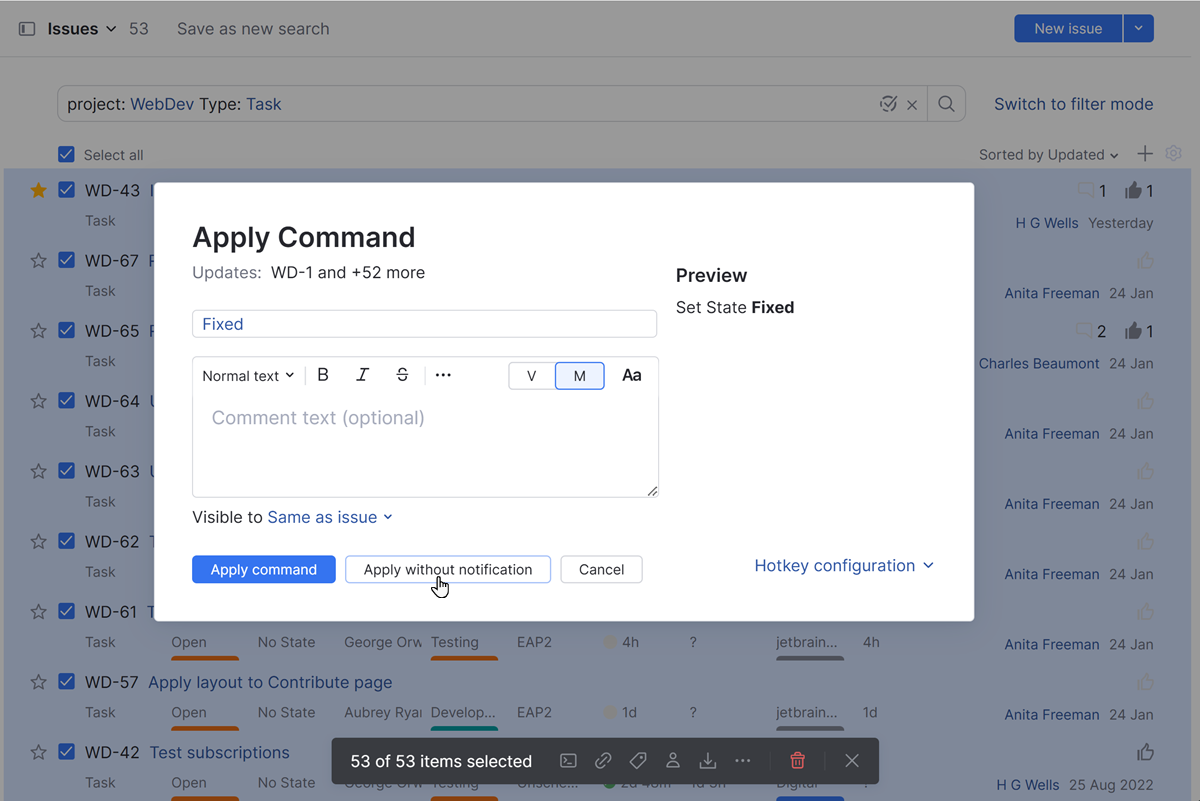The width and height of the screenshot is (1200, 801).
Task: Open the Sorted by Updated menu
Action: (1048, 154)
